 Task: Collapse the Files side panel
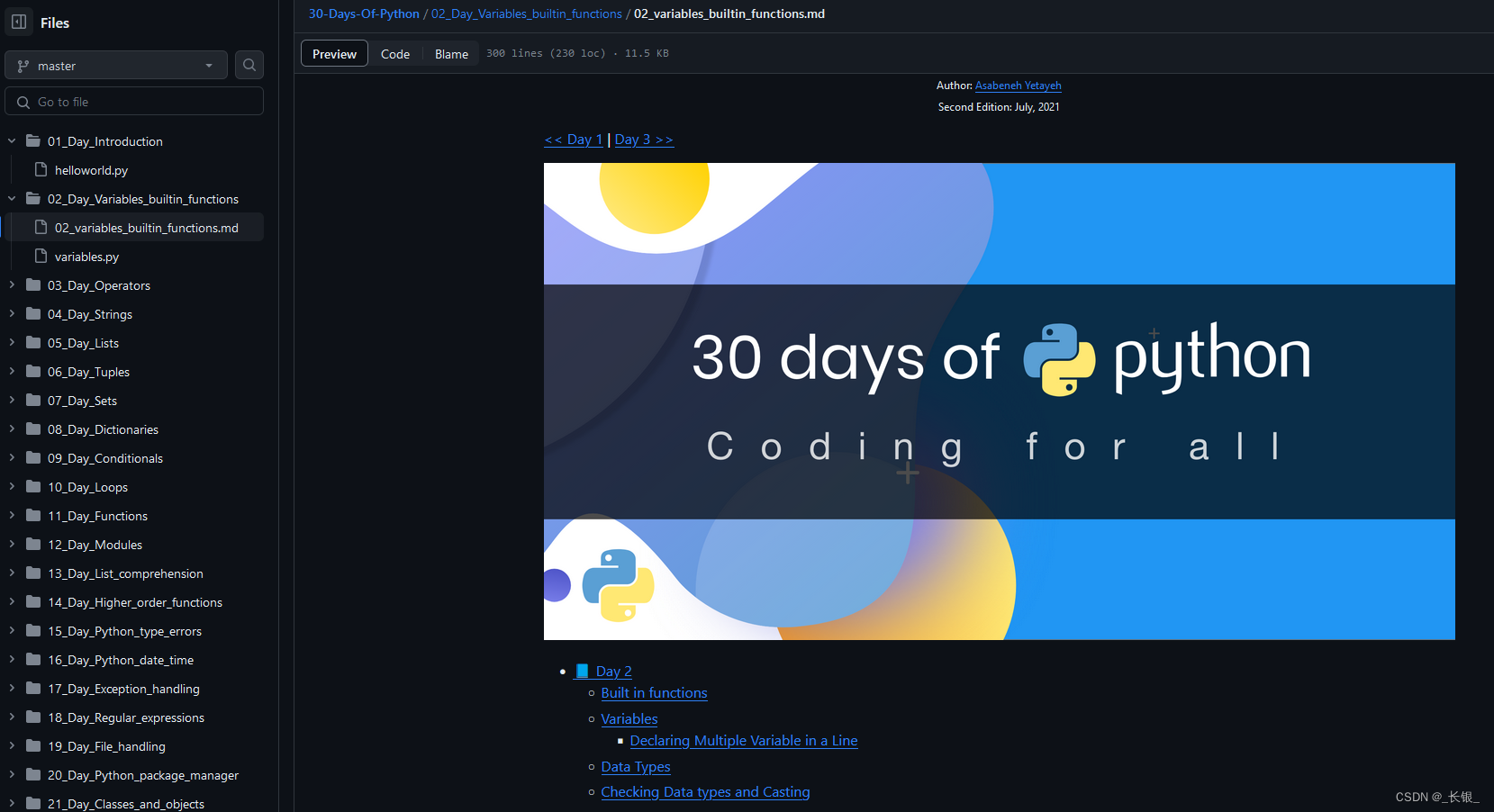coord(18,22)
